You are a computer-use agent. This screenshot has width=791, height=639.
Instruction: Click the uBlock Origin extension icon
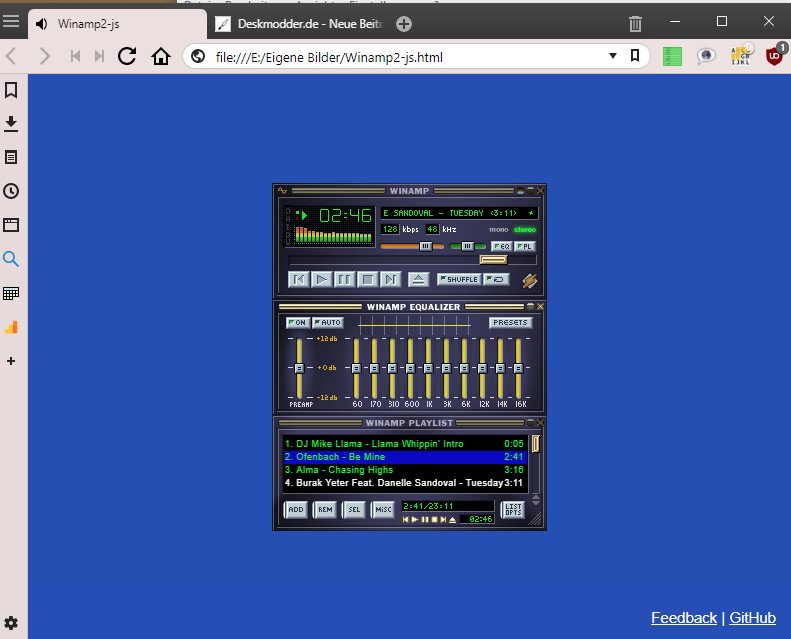pyautogui.click(x=774, y=56)
